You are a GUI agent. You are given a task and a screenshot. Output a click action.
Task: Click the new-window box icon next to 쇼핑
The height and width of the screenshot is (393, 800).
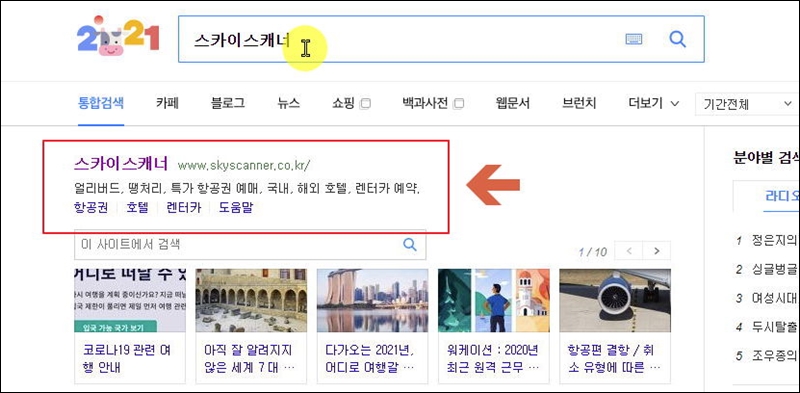pos(365,104)
